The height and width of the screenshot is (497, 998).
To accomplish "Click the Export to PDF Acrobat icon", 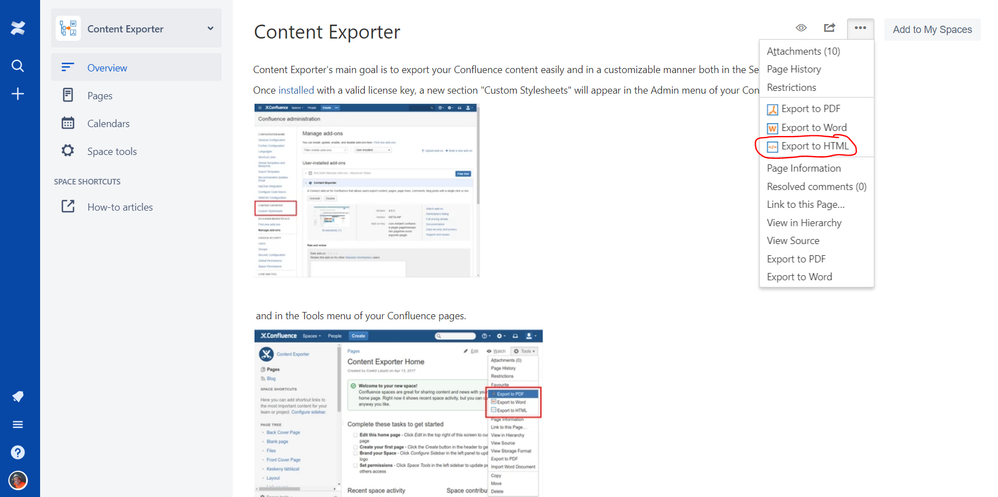I will 773,109.
